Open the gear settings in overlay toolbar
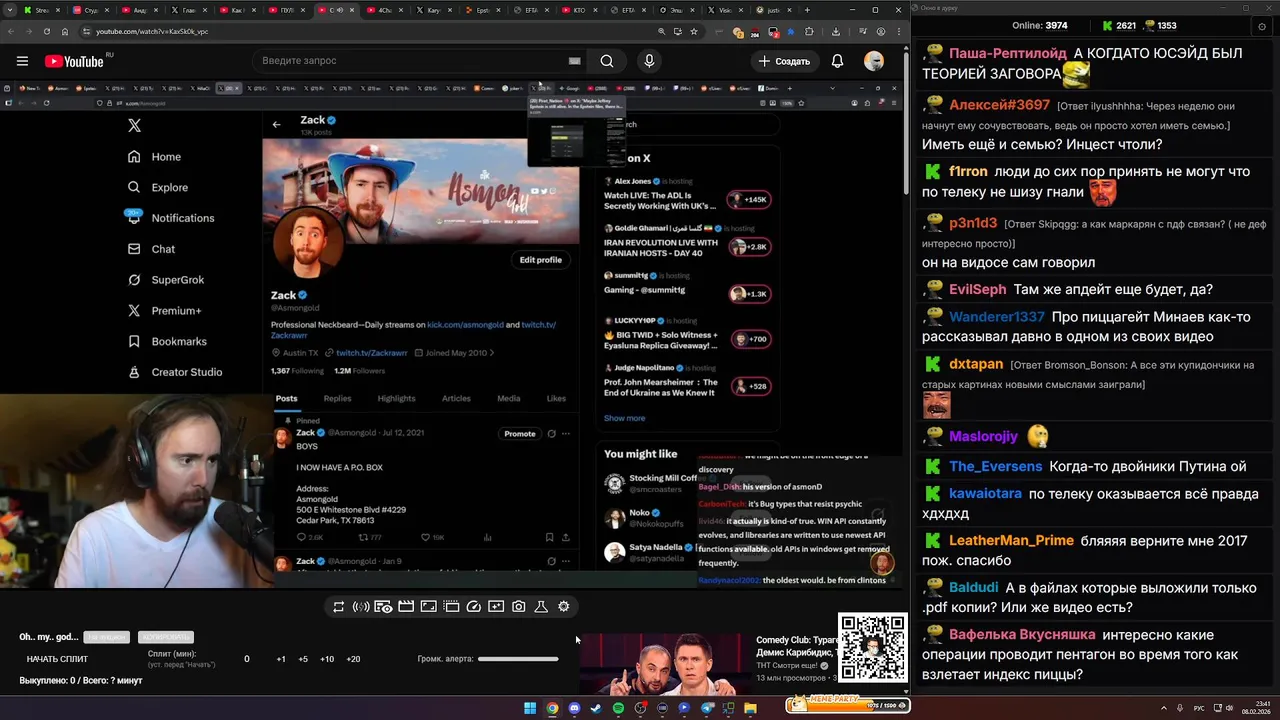 (x=564, y=607)
